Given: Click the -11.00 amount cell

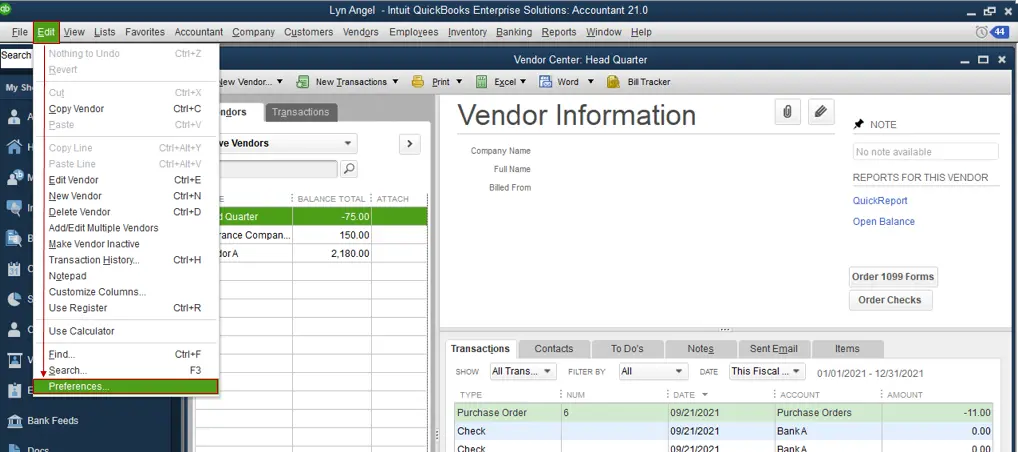Looking at the screenshot, I should pyautogui.click(x=937, y=412).
